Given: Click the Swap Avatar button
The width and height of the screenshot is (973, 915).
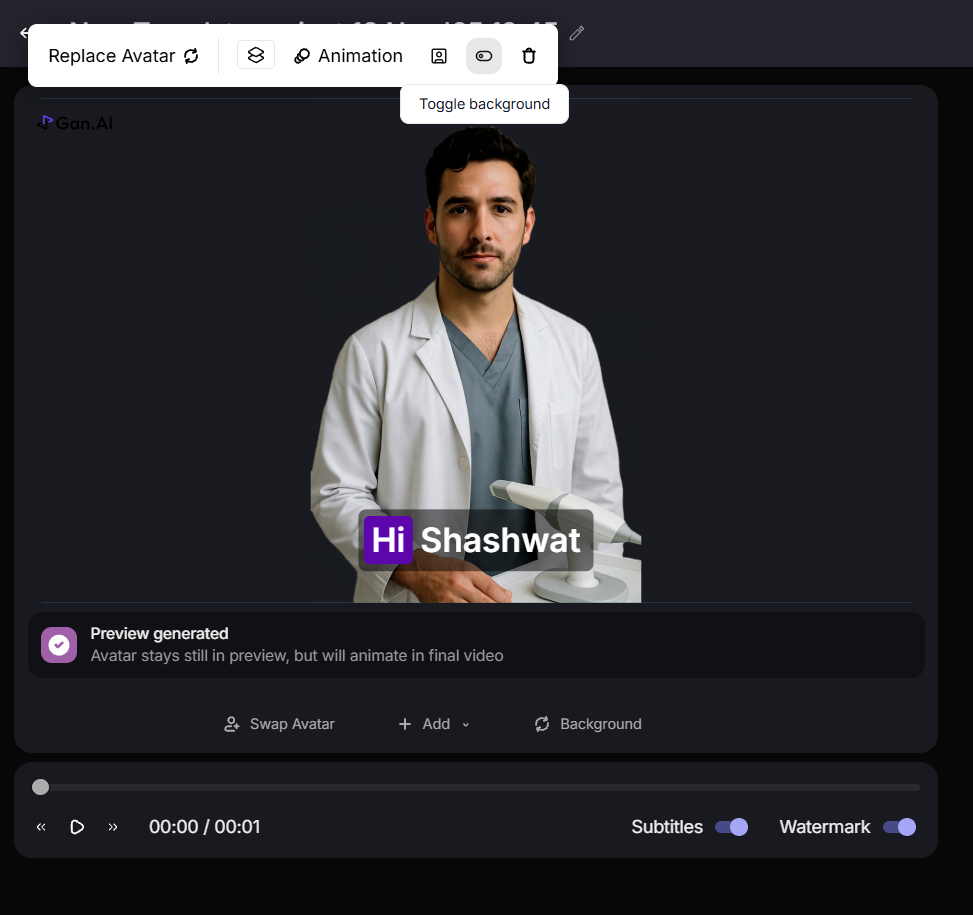Looking at the screenshot, I should click(x=279, y=724).
